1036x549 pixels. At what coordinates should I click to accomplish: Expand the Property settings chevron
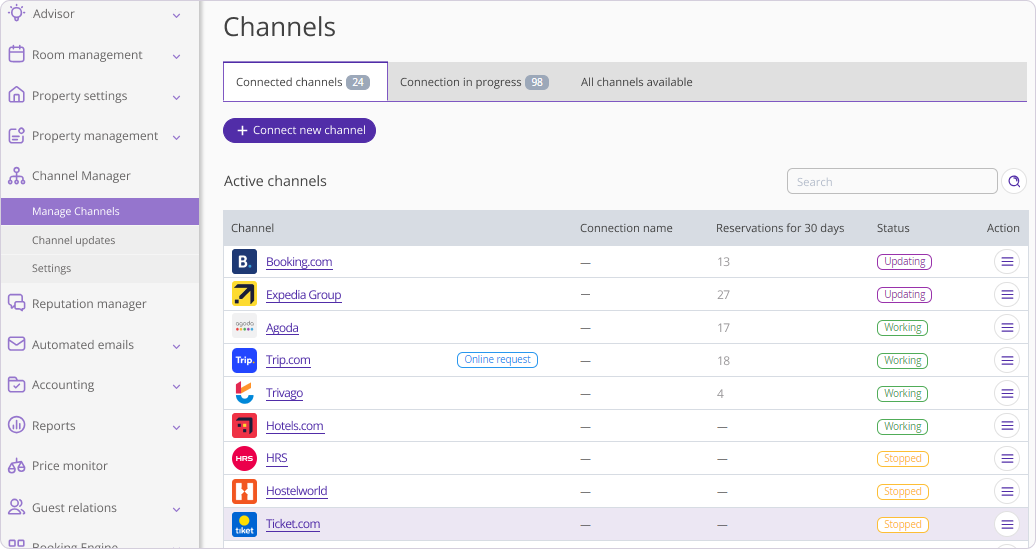coord(176,97)
